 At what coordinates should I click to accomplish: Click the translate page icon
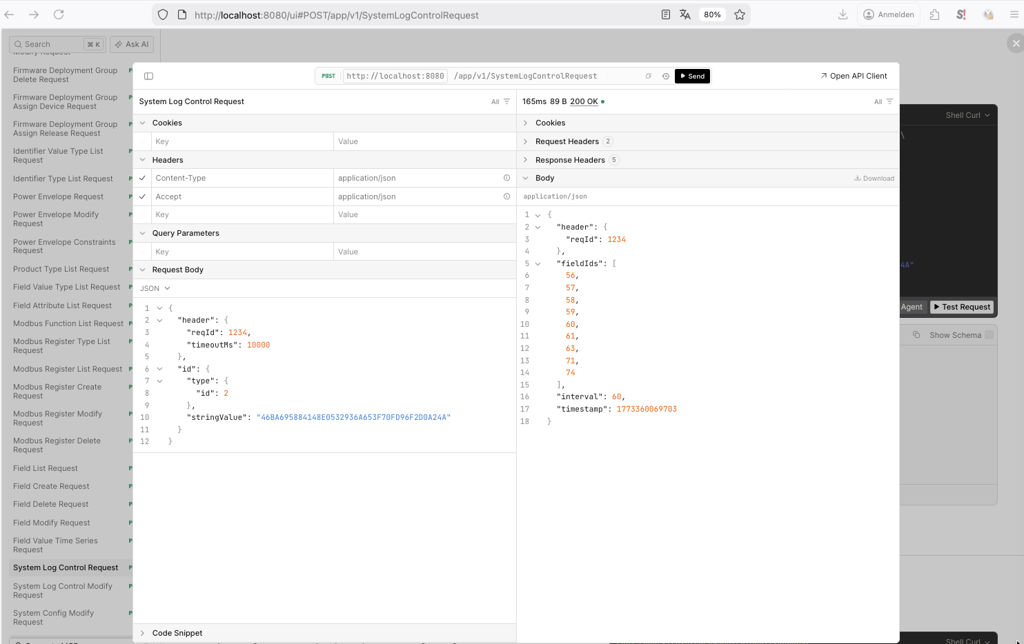(685, 14)
